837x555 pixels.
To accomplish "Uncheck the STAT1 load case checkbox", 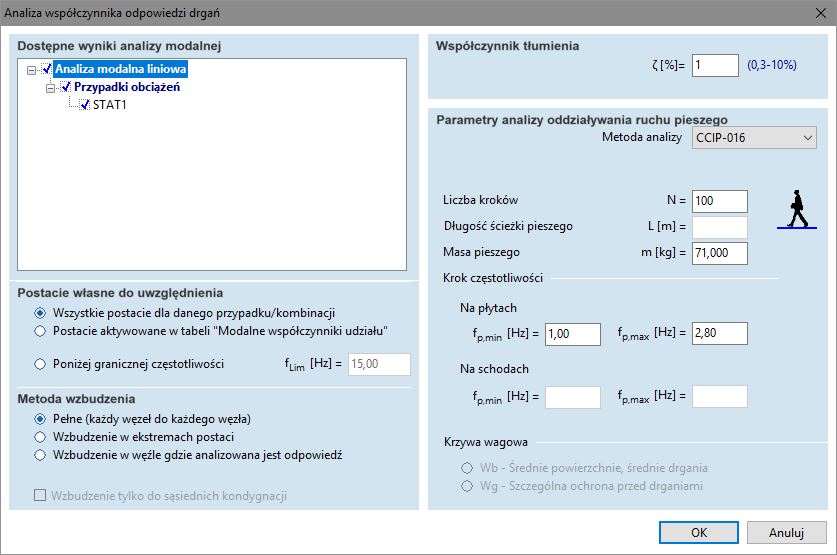I will [x=85, y=105].
